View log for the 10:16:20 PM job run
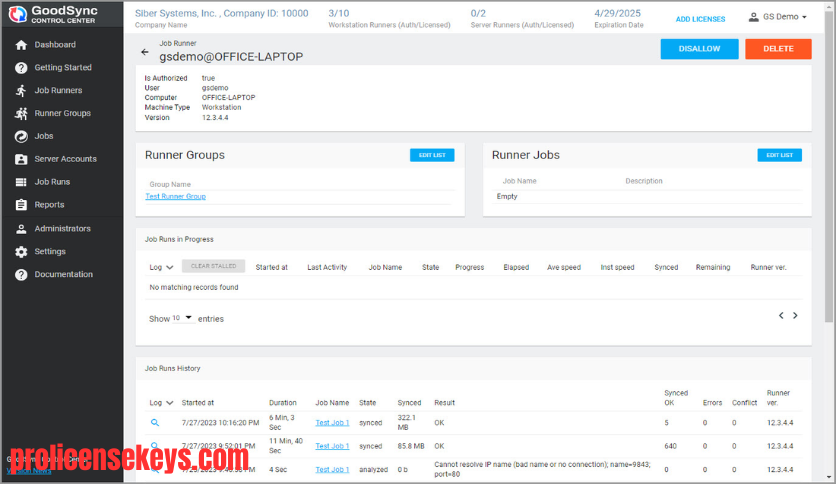 [x=155, y=423]
